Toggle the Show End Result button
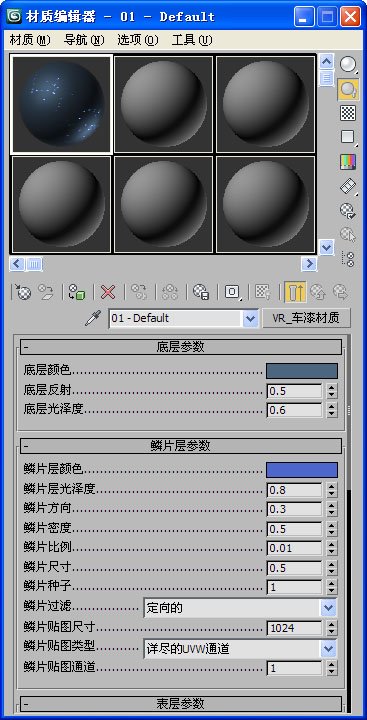Viewport: 367px width, 720px height. 294,292
